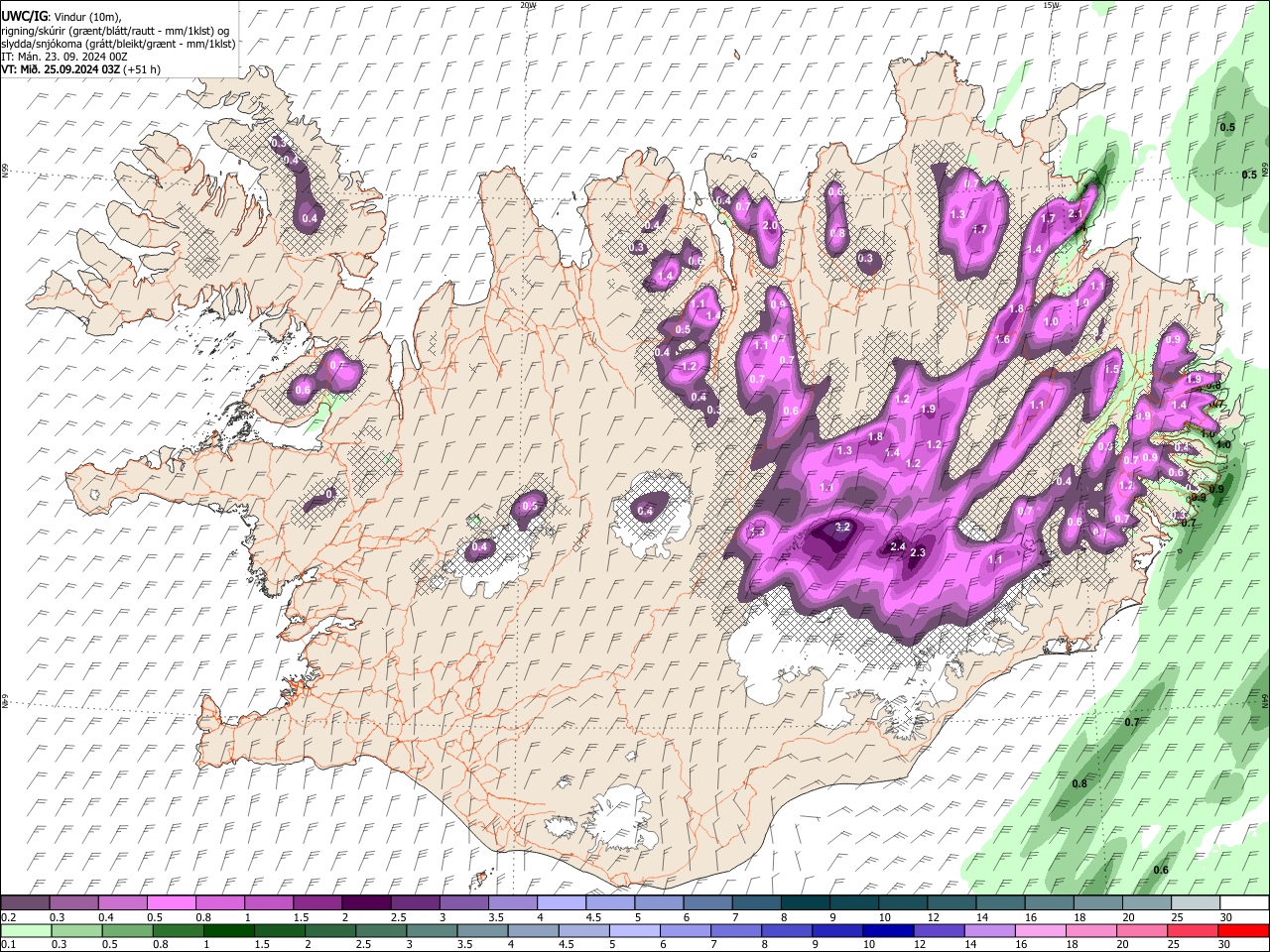Viewport: 1270px width, 952px height.
Task: Click the initial time 'IT: Mán. 23. 09. 2024 00Z'
Action: 64,57
